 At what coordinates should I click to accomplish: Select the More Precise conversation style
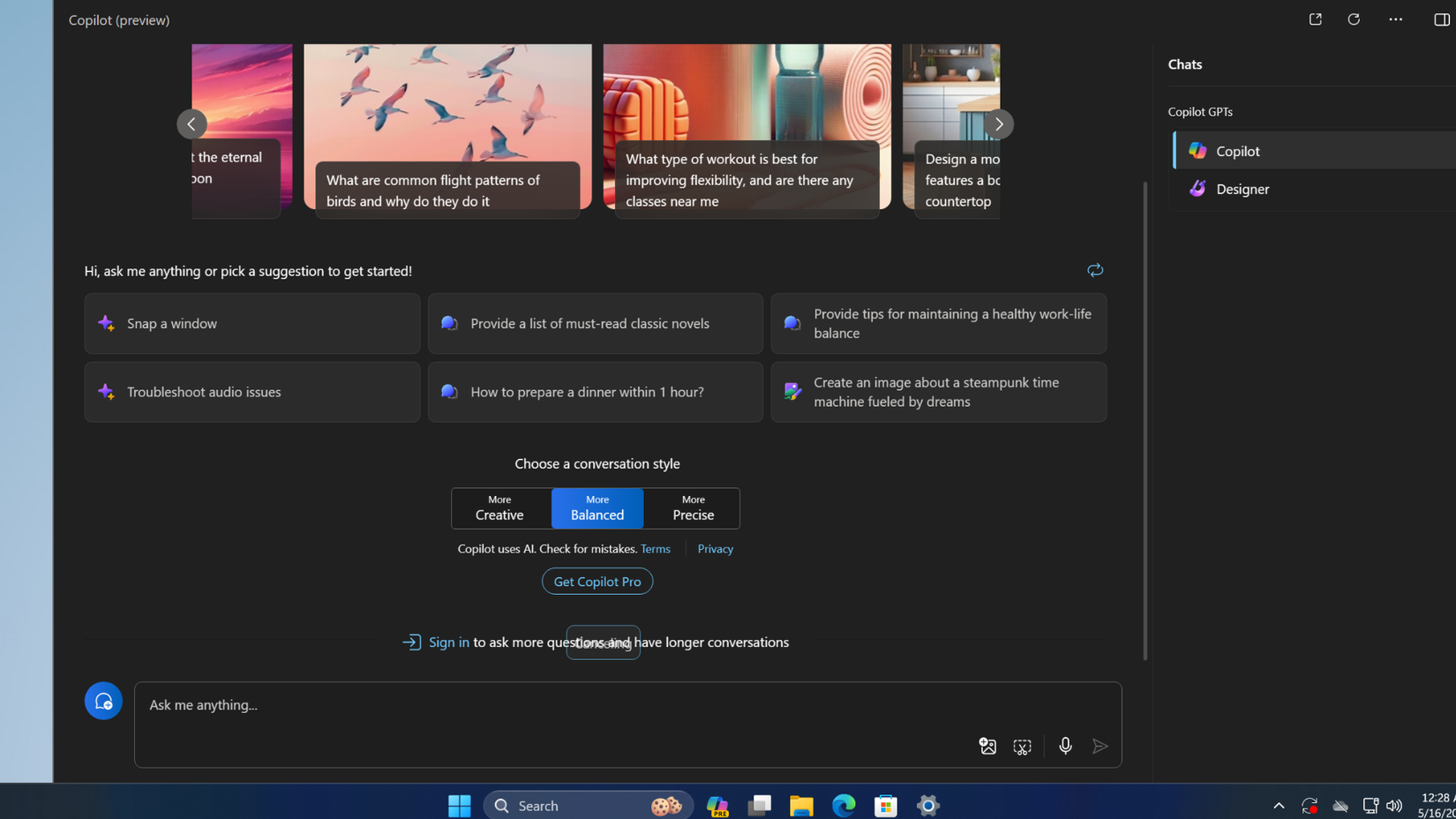[x=692, y=507]
